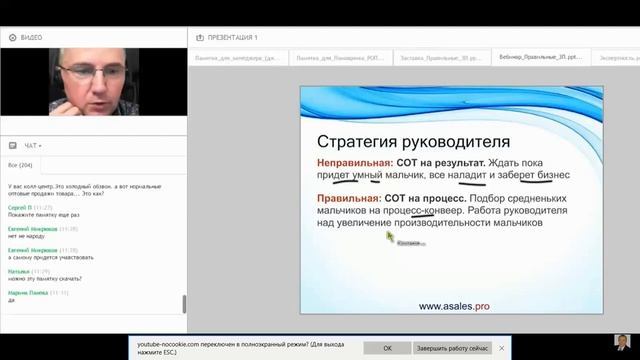Viewport: 640px width, 360px height.
Task: Click the red word Неправильная on slide
Action: [x=355, y=163]
